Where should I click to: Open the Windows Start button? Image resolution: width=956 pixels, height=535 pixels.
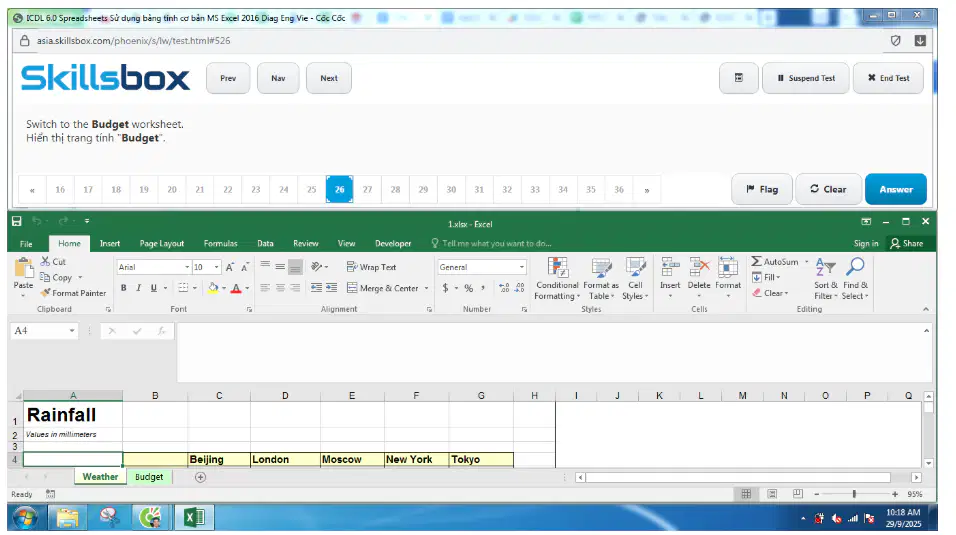[25, 518]
